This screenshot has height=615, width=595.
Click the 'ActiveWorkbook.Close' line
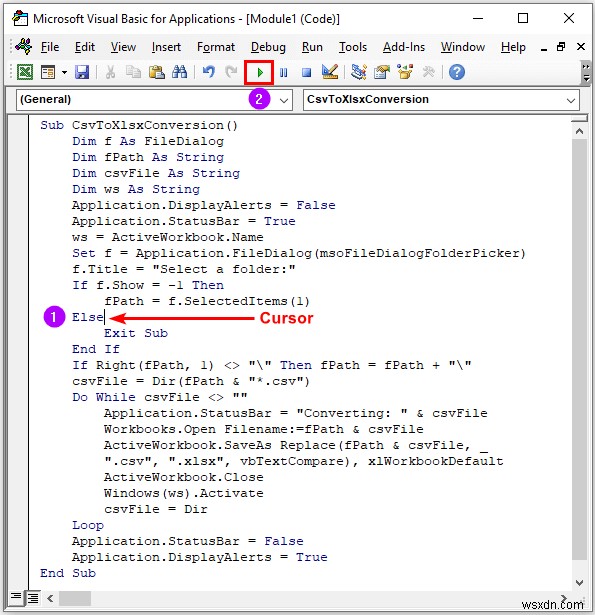[184, 477]
